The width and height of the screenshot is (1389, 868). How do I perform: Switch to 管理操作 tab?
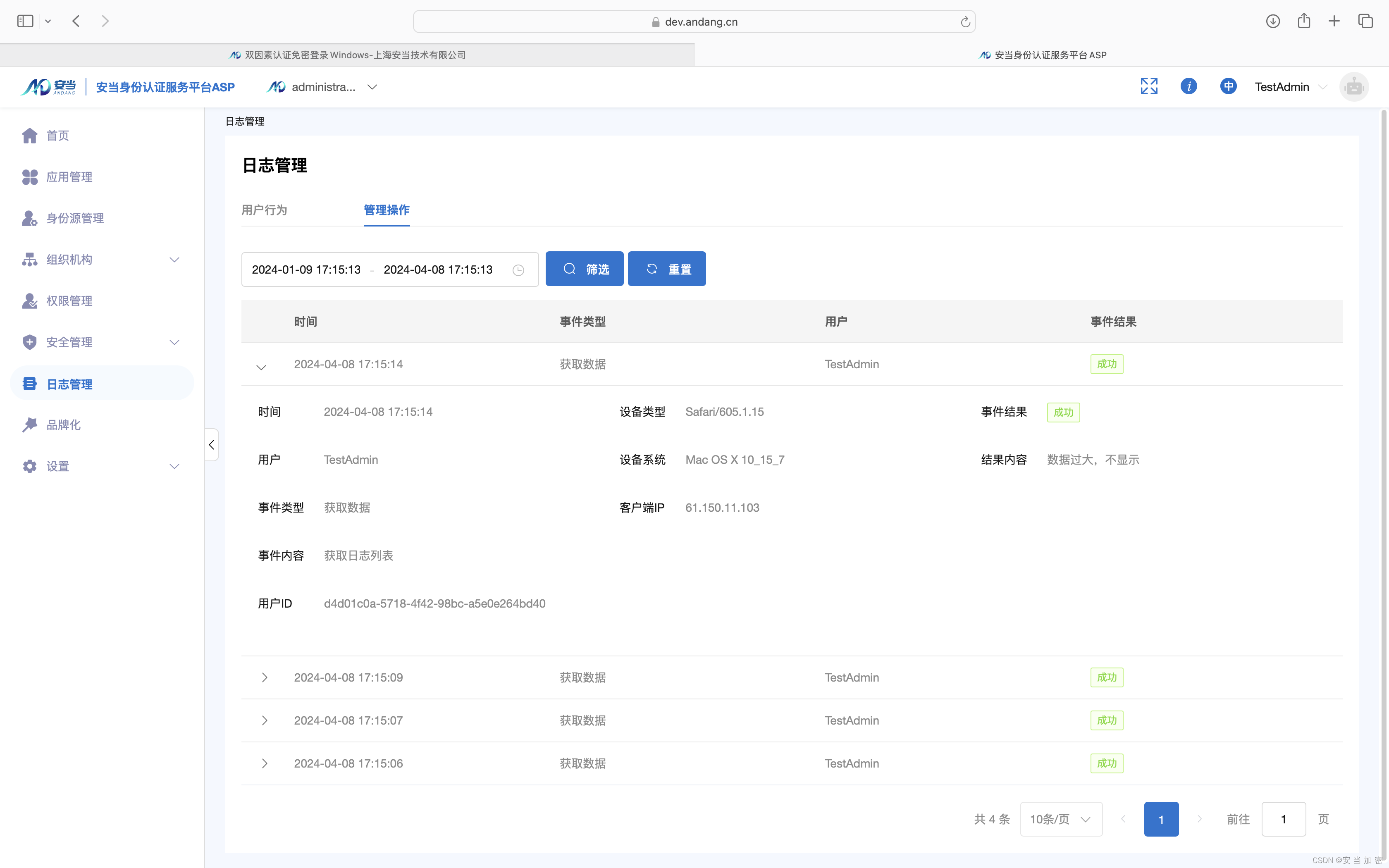pyautogui.click(x=386, y=210)
